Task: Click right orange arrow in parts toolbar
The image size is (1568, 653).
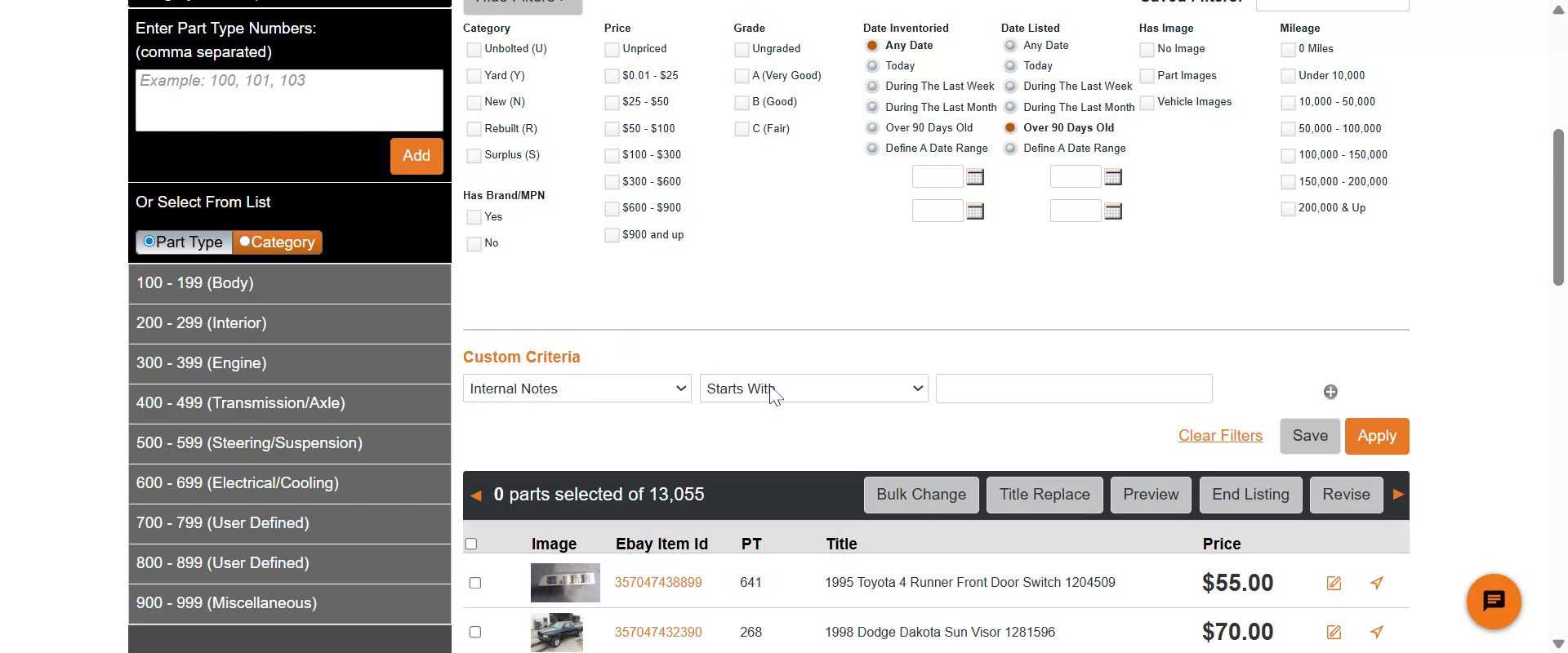Action: pyautogui.click(x=1398, y=495)
